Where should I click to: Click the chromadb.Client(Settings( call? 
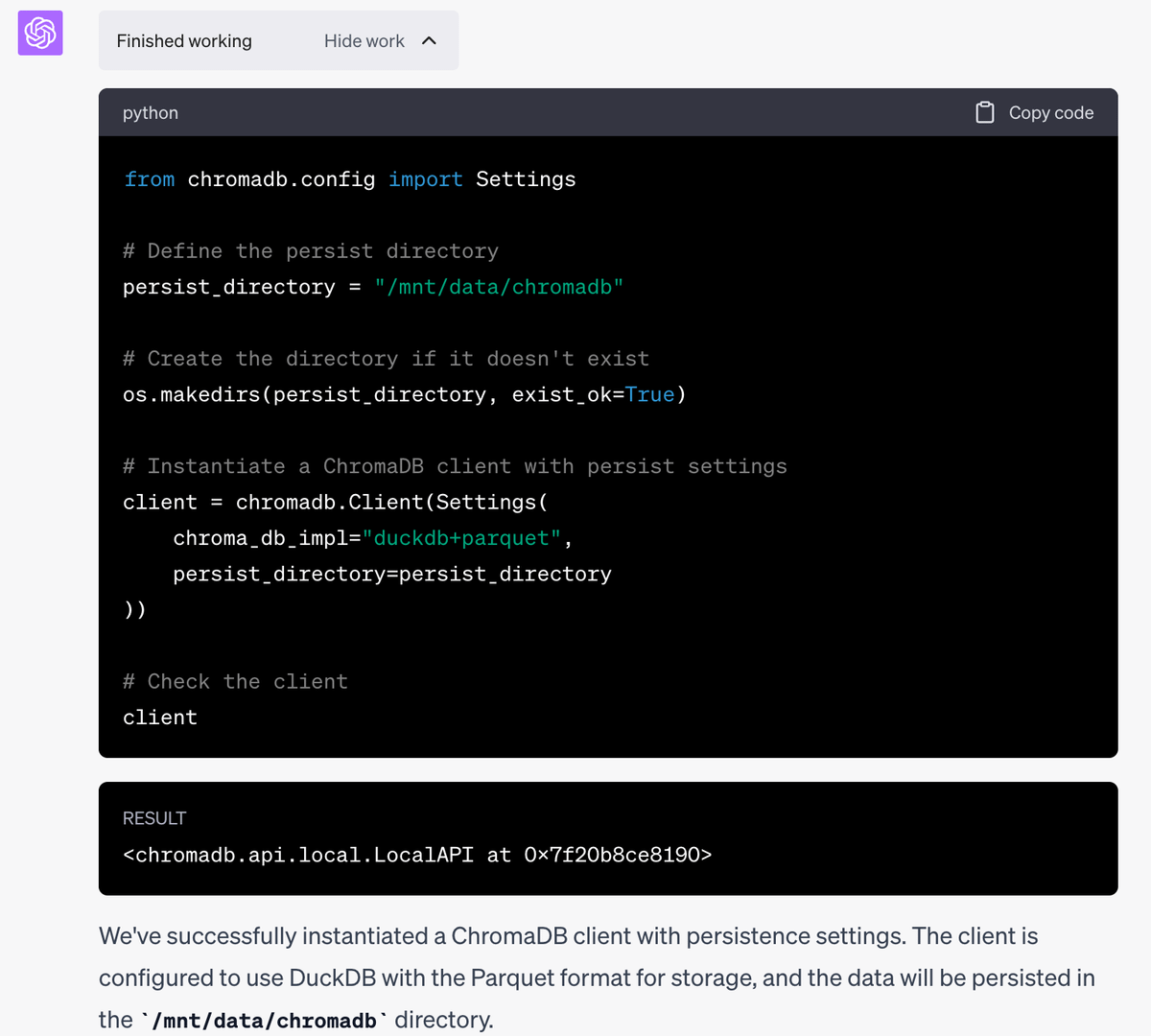[391, 503]
